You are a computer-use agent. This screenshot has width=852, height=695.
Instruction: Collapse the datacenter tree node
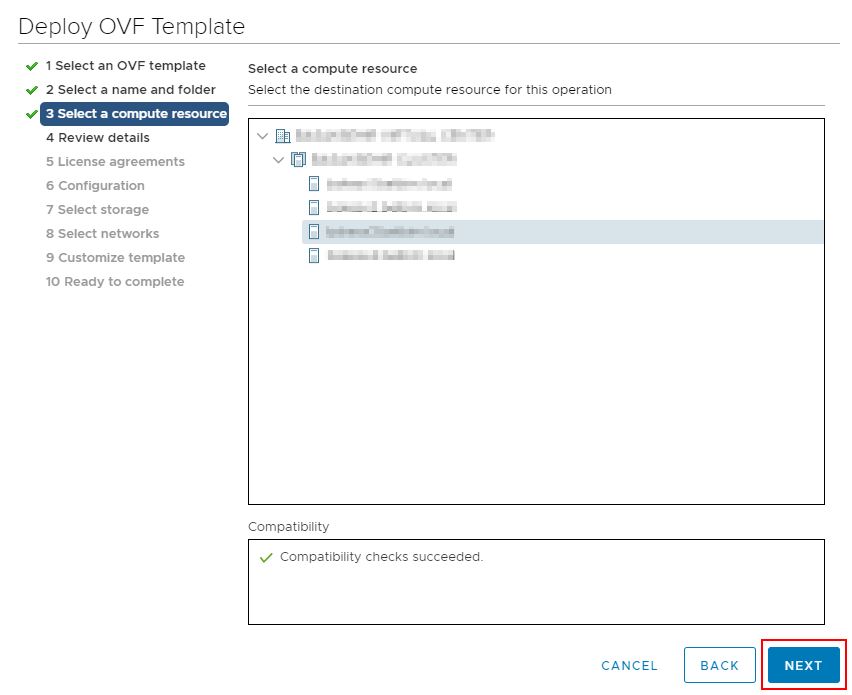click(x=263, y=136)
